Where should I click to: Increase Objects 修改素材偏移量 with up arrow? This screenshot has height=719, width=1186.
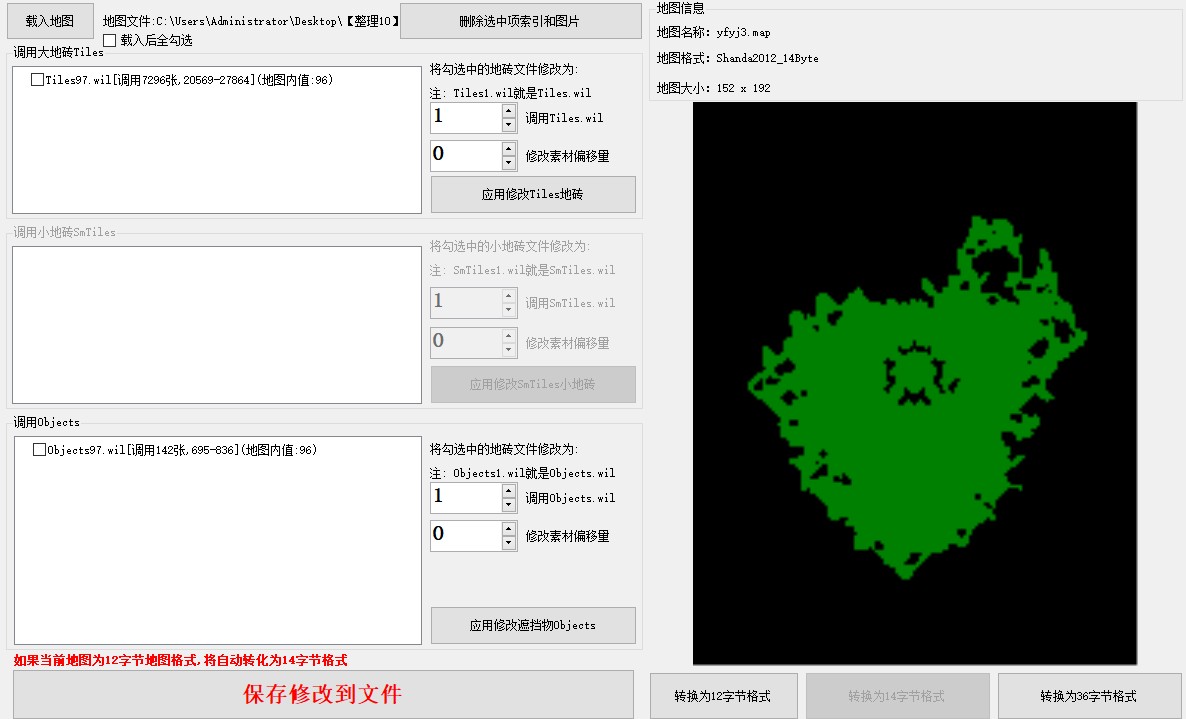point(509,529)
